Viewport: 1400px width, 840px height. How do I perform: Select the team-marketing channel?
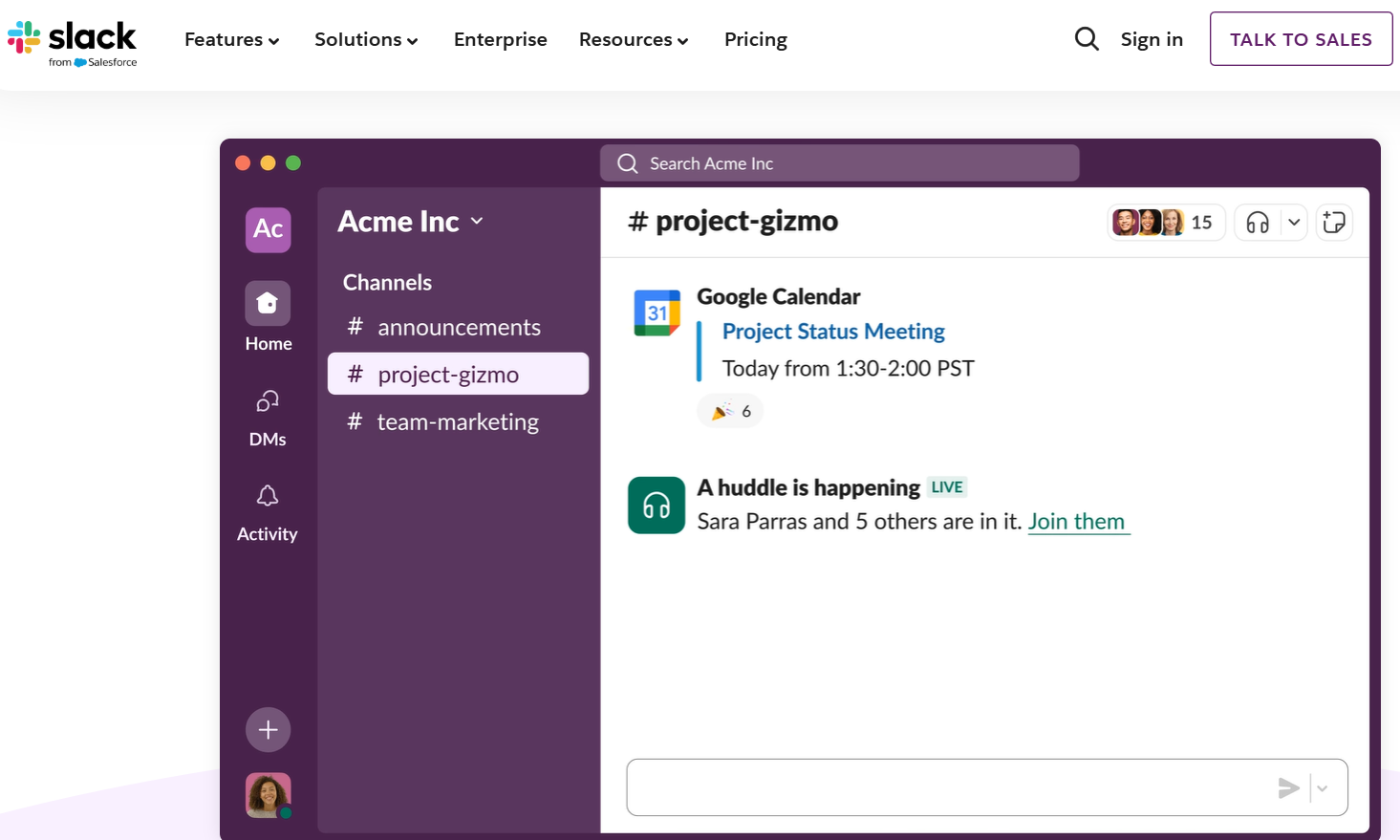(458, 421)
